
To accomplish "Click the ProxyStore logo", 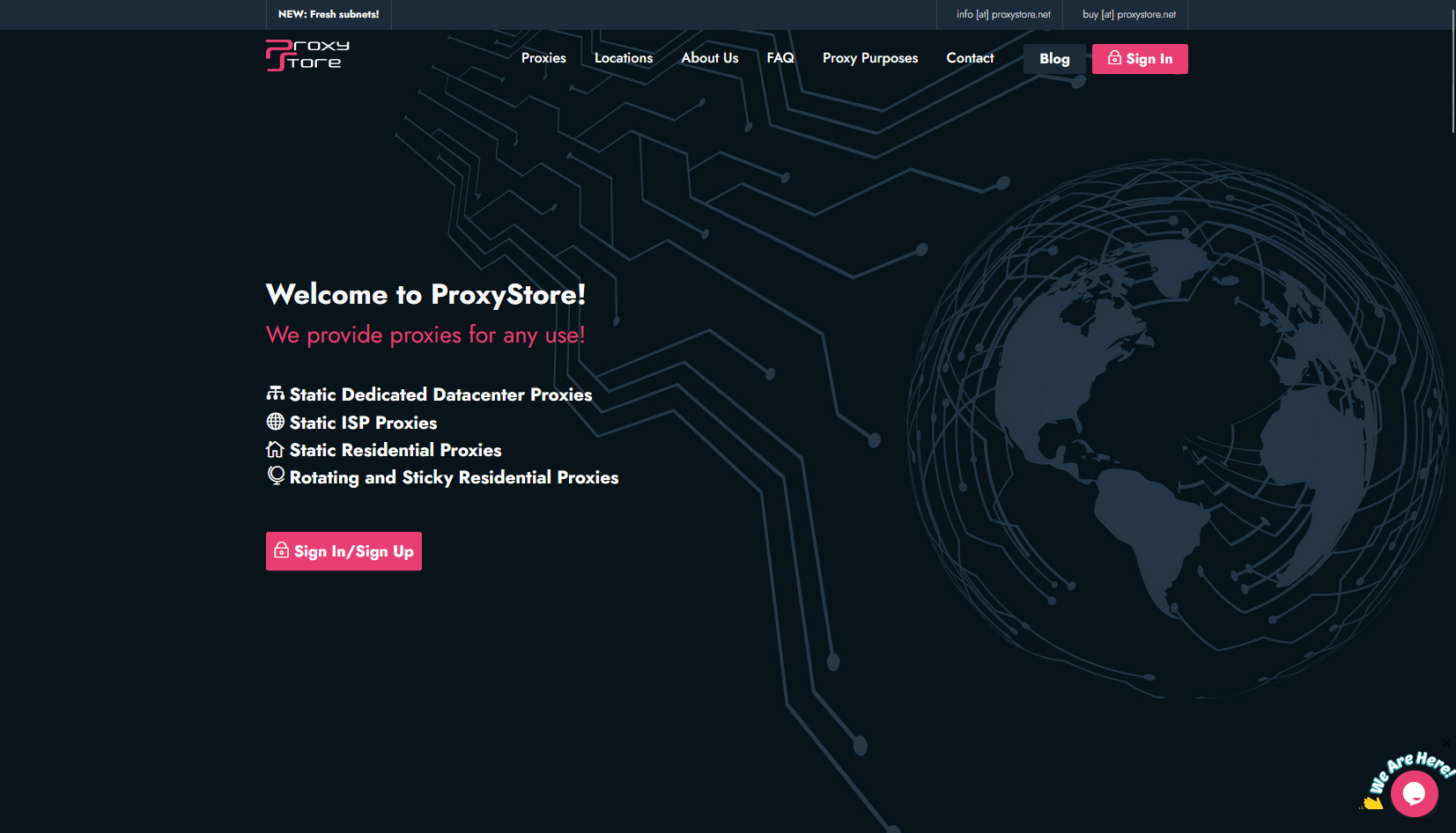I will (307, 55).
